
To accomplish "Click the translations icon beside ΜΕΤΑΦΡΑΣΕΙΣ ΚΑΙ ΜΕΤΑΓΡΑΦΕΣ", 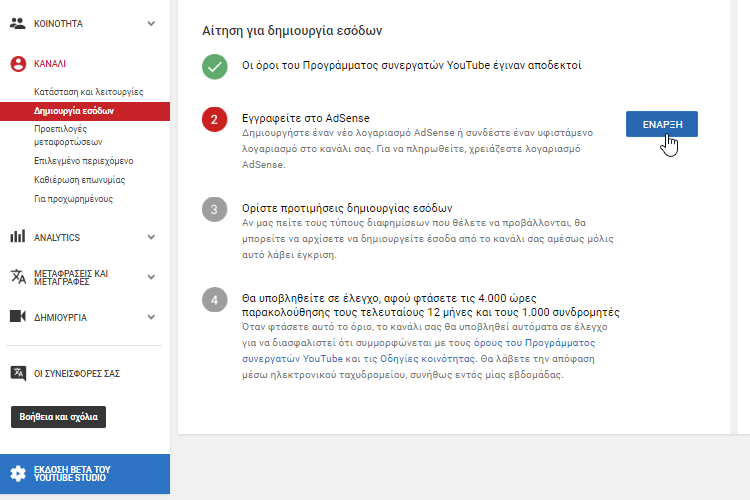I will (x=18, y=277).
